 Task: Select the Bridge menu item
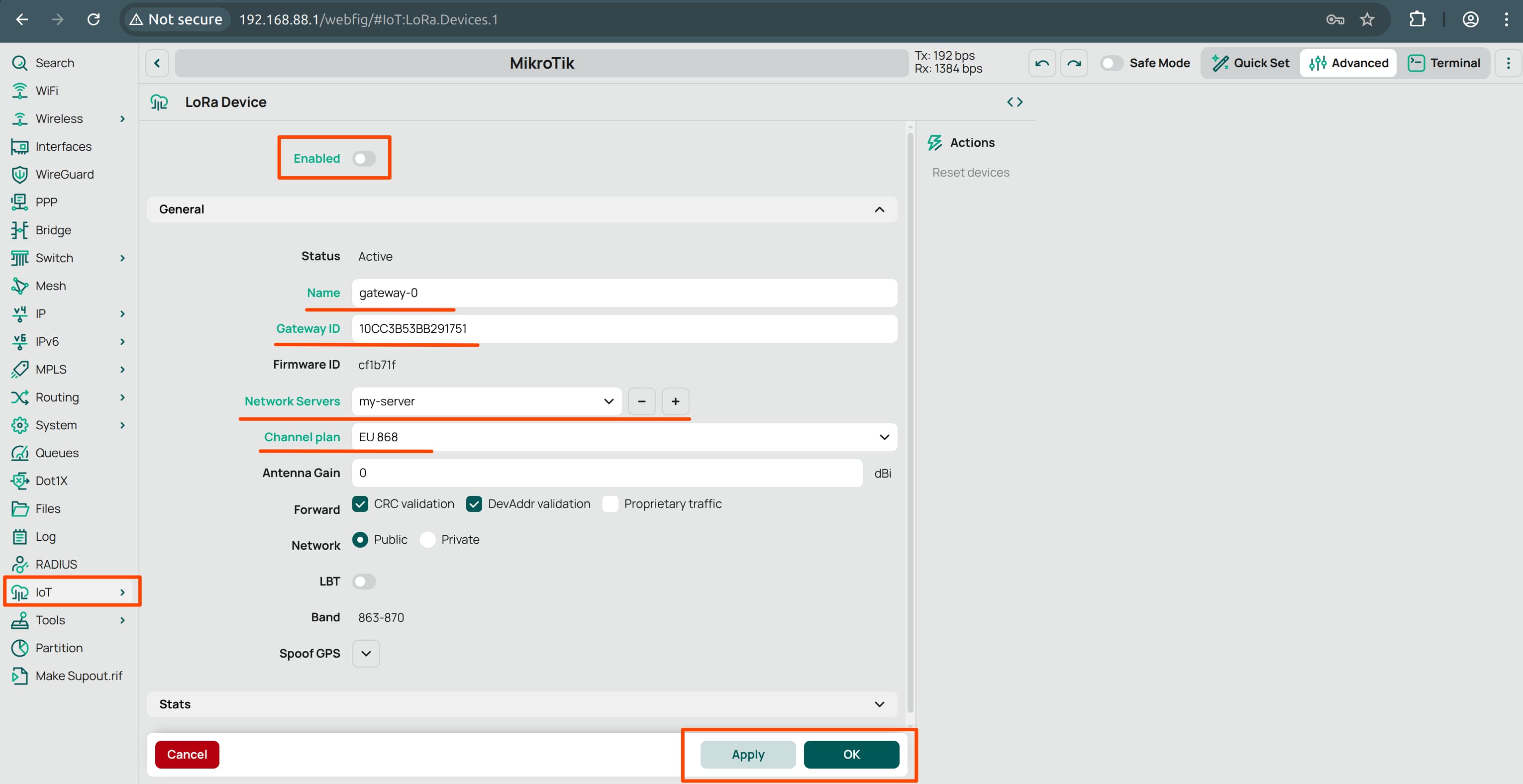click(52, 229)
